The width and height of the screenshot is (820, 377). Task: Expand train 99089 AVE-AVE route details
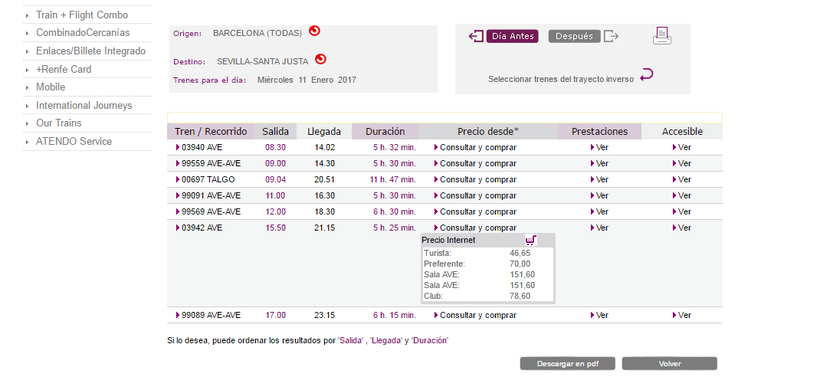pos(208,315)
